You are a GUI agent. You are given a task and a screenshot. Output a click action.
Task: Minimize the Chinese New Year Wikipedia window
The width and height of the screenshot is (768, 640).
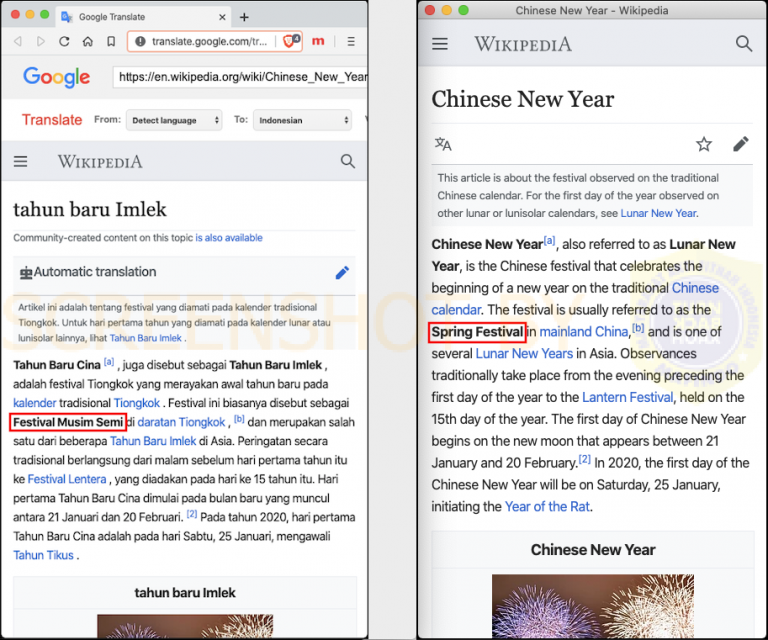[x=447, y=10]
